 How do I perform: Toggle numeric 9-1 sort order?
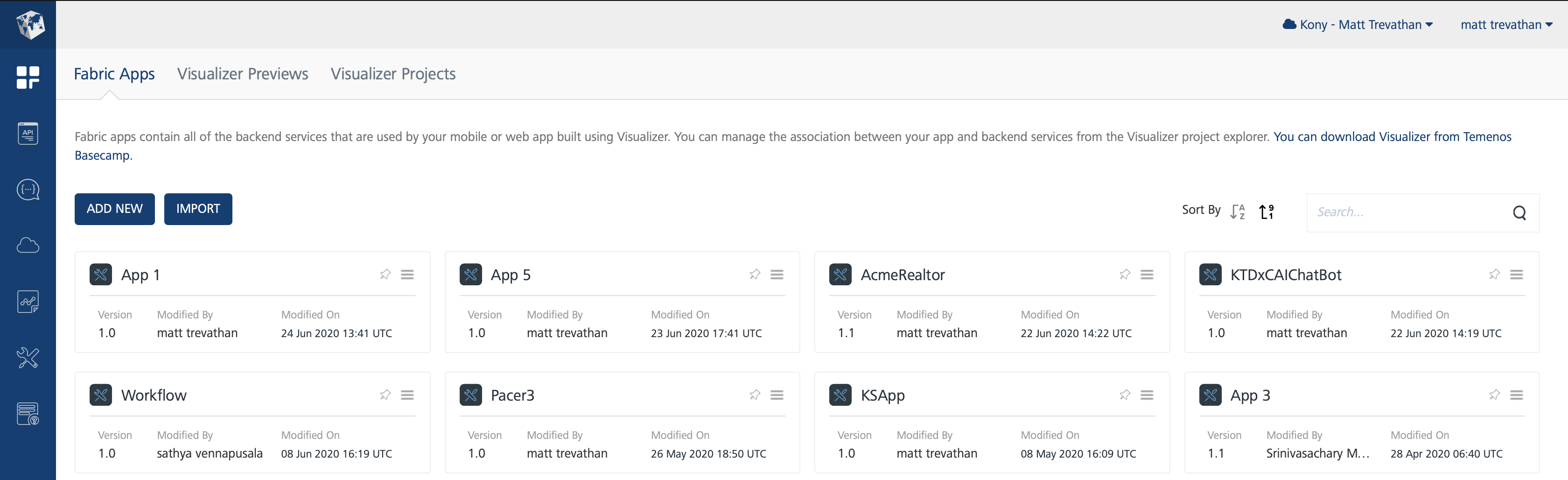click(x=1267, y=212)
